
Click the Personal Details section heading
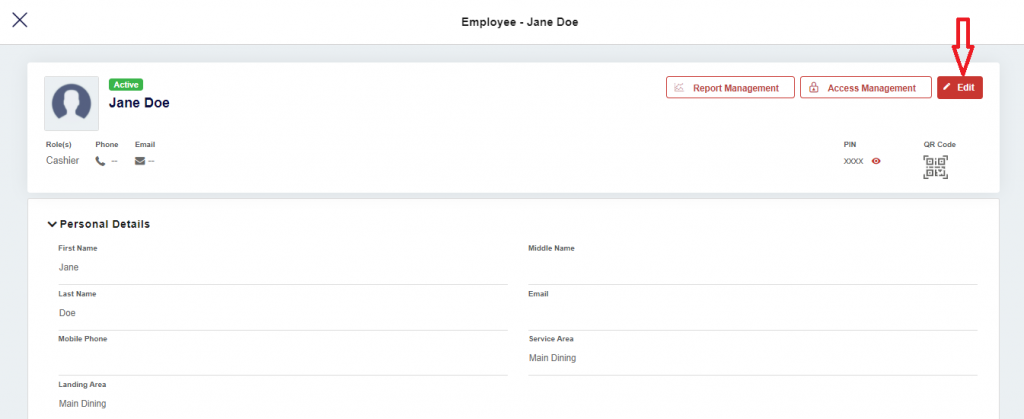(x=104, y=225)
